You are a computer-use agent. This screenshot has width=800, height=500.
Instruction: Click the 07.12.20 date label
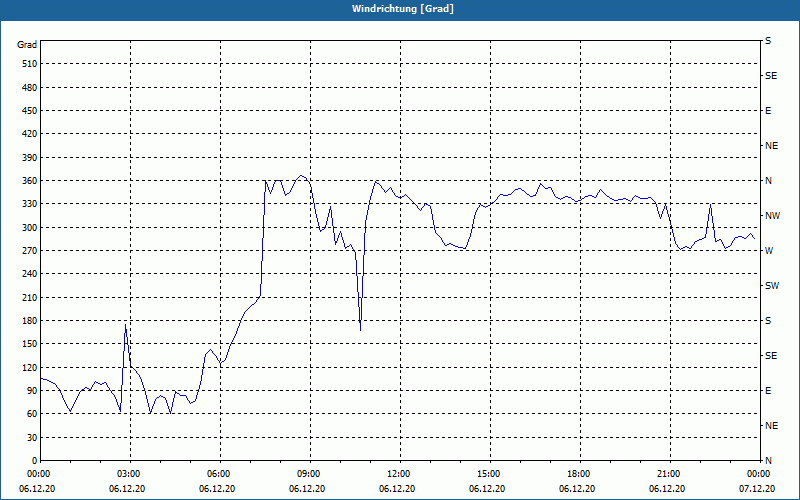pyautogui.click(x=757, y=489)
